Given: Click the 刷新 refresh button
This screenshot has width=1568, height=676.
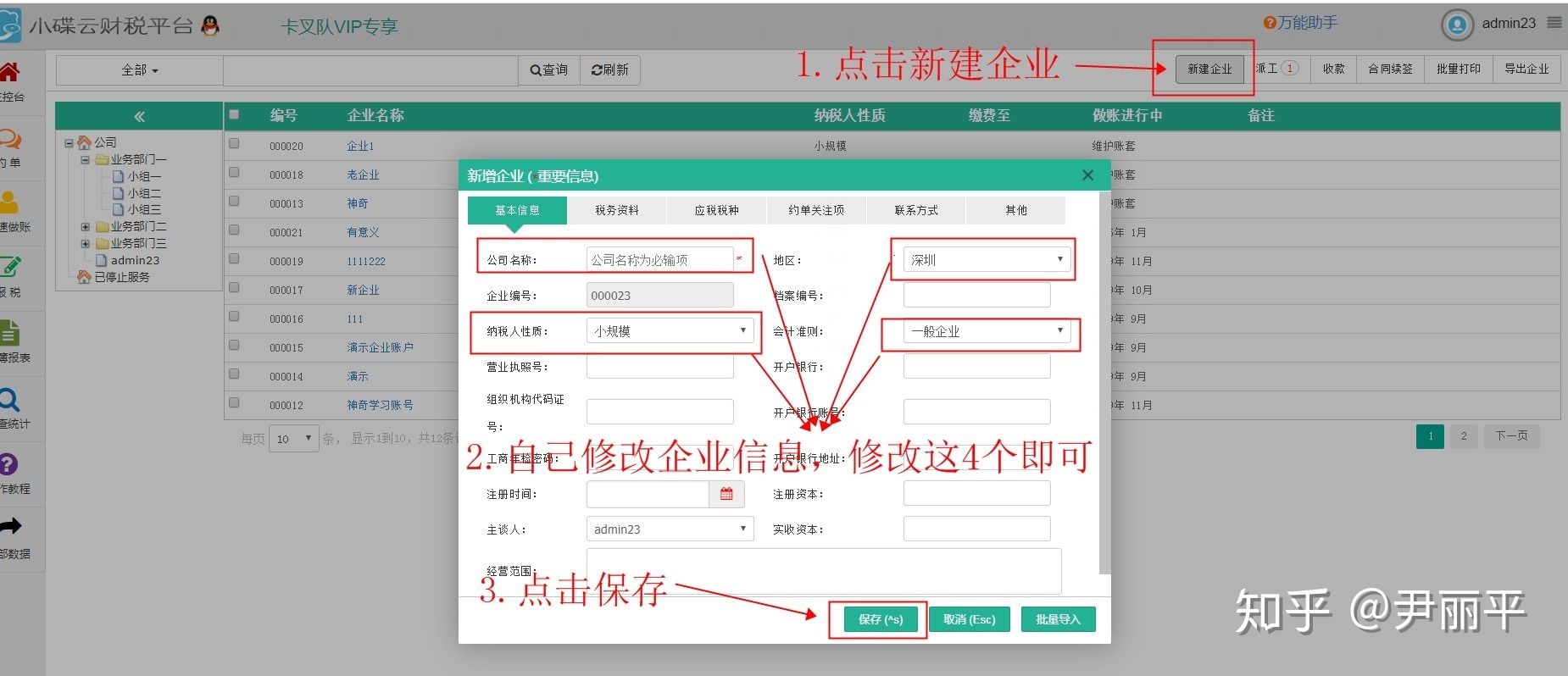Looking at the screenshot, I should tap(610, 69).
